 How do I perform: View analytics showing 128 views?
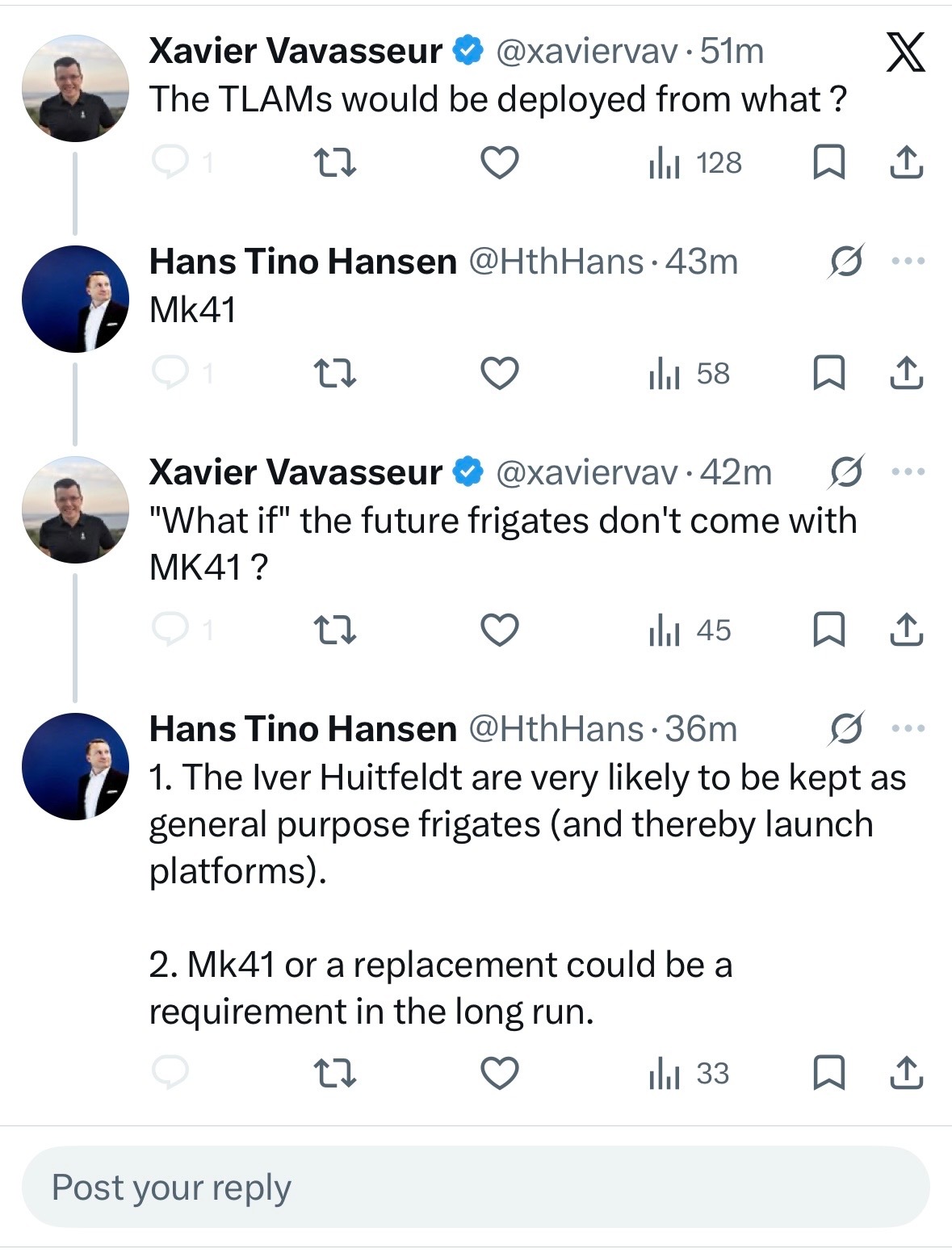(694, 163)
